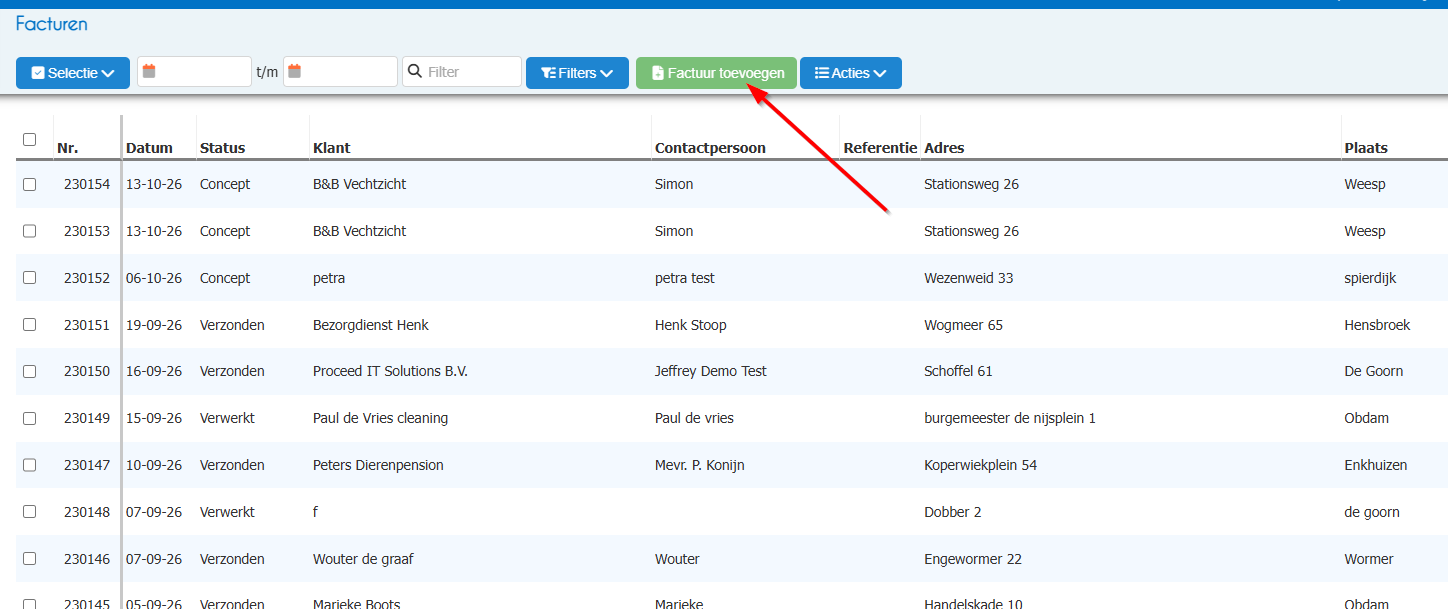Screen dimensions: 1448x609
Task: Click Wouter de graaf customer
Action: (x=363, y=559)
